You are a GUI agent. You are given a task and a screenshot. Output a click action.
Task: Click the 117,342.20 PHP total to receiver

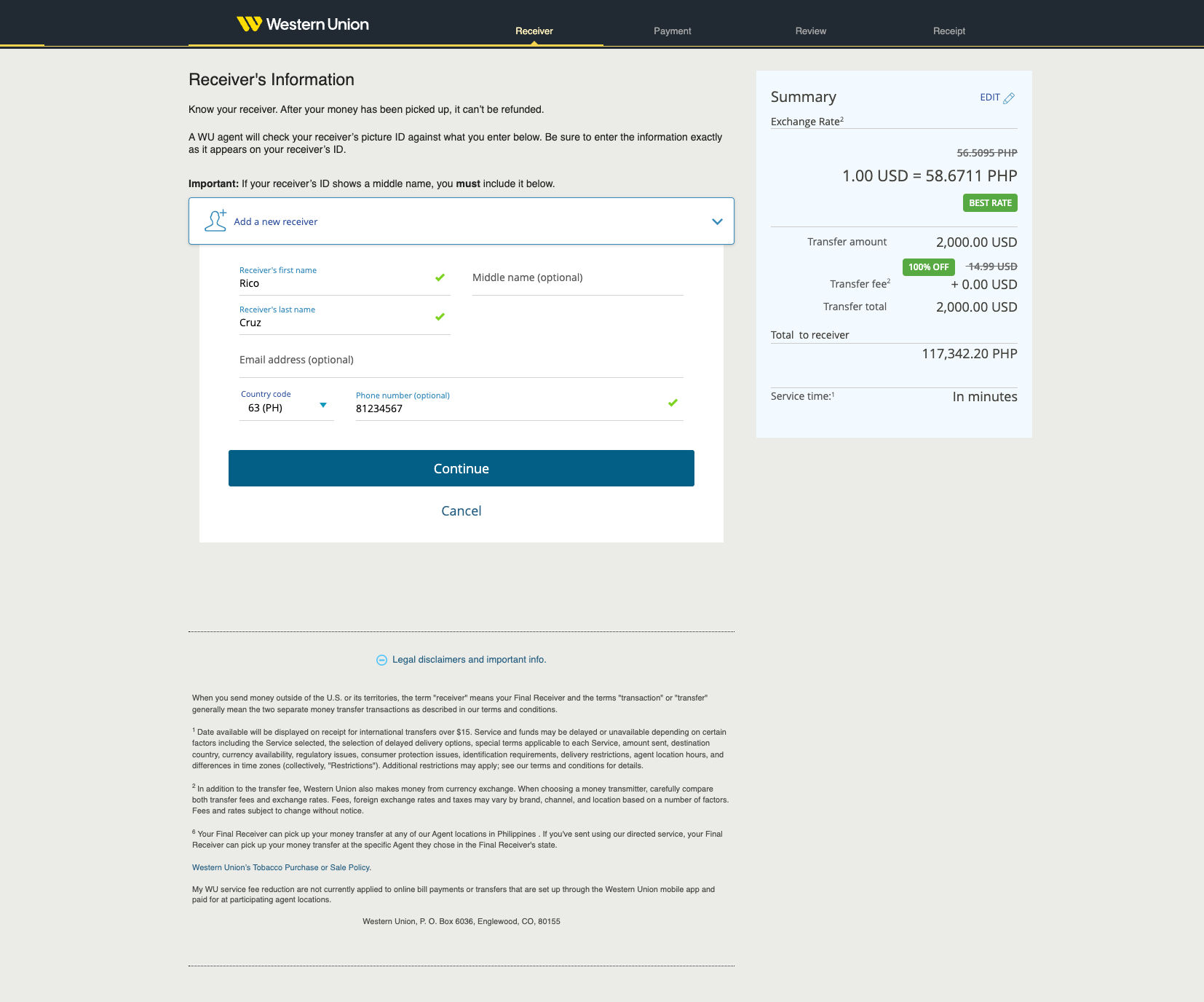[970, 354]
